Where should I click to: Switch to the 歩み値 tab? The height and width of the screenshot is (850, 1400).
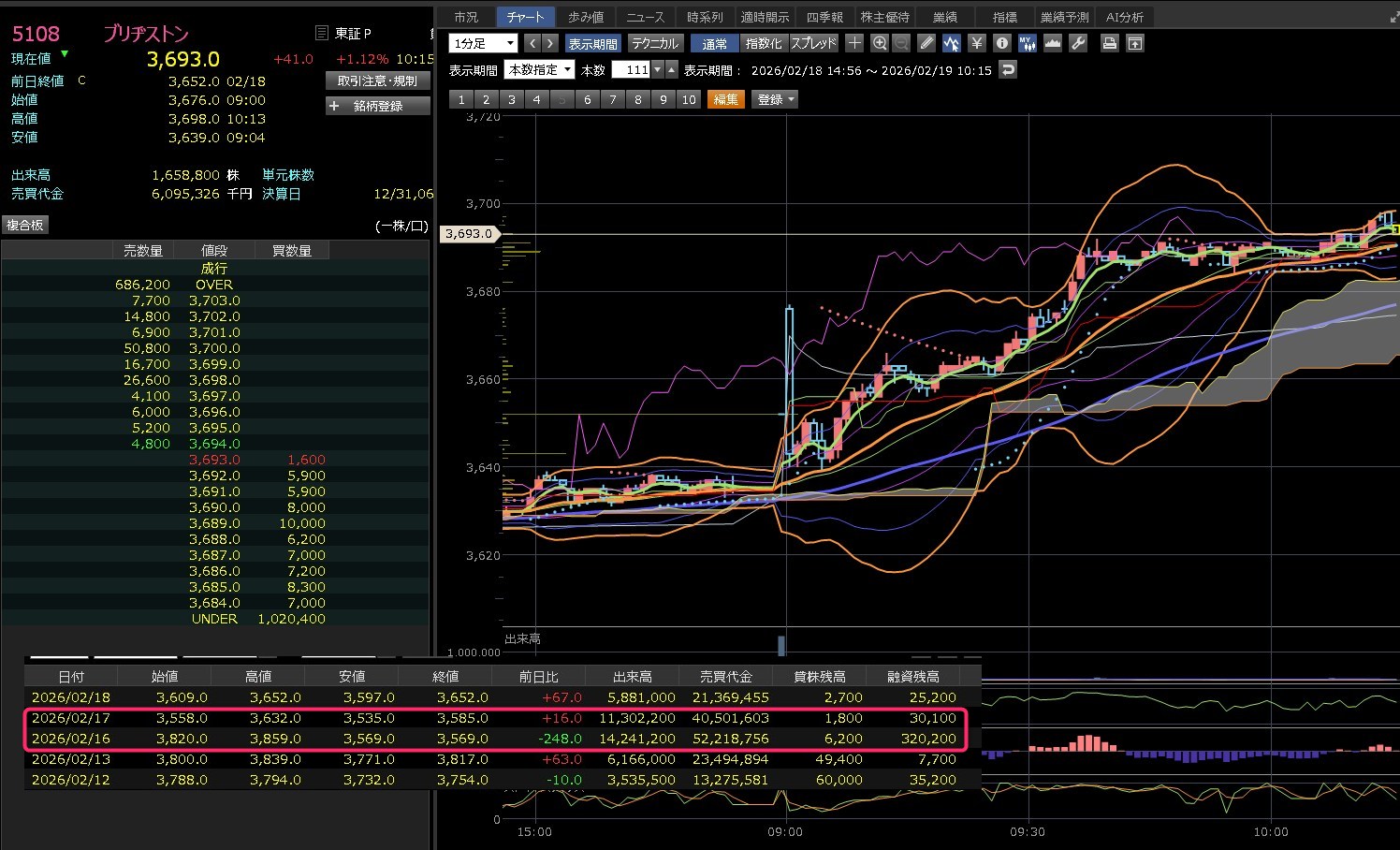[x=586, y=17]
